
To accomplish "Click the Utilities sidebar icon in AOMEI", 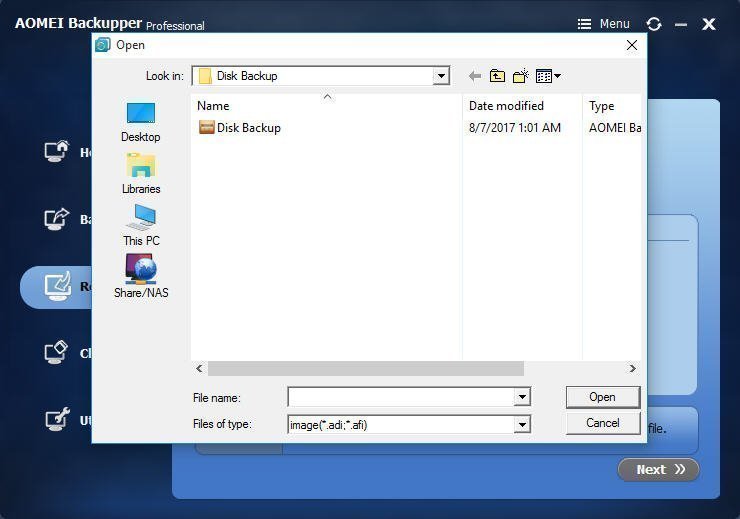I will pyautogui.click(x=57, y=419).
